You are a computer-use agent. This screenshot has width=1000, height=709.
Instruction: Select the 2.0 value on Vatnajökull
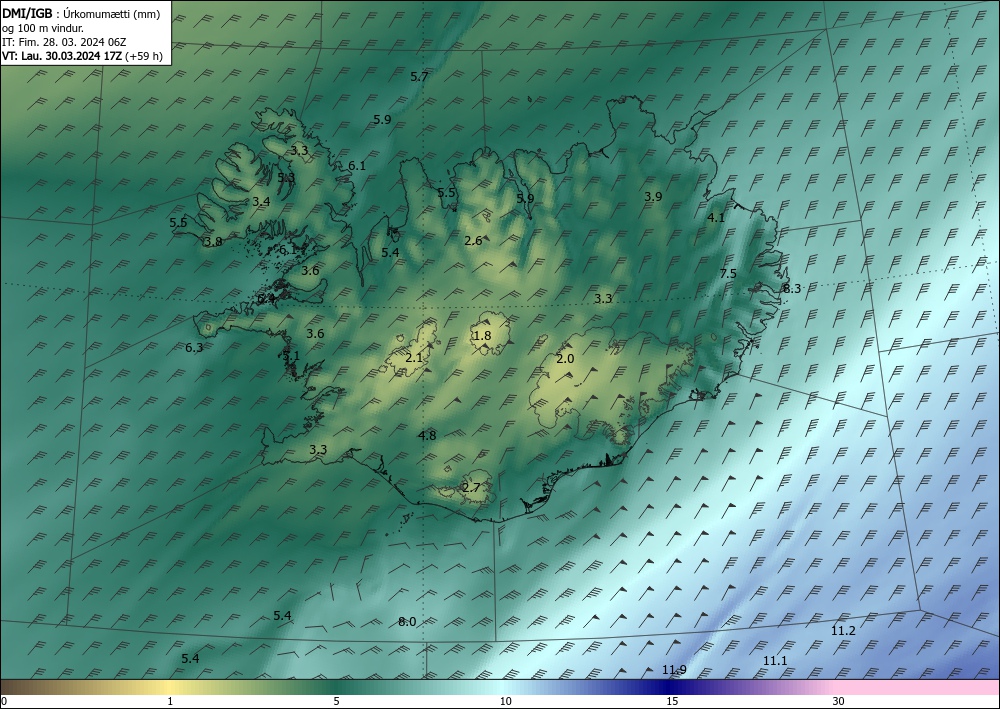(x=565, y=358)
